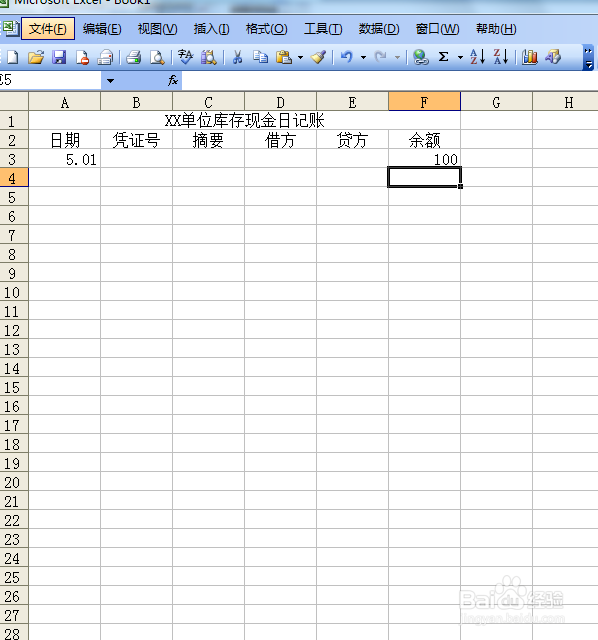
Task: Cut selection with scissors icon
Action: pyautogui.click(x=237, y=57)
